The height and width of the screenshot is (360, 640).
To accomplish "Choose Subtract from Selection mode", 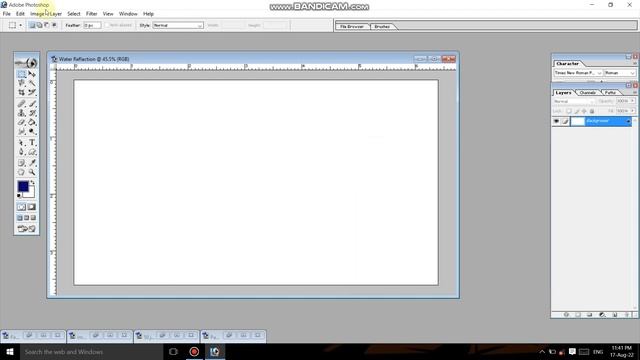I will [47, 25].
